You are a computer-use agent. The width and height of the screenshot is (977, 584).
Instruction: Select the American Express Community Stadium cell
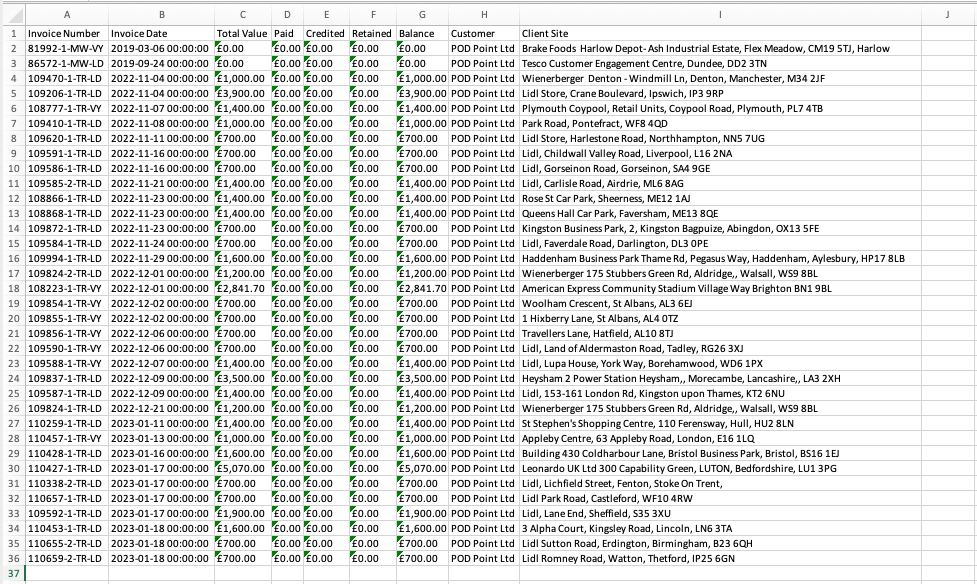pyautogui.click(x=718, y=288)
